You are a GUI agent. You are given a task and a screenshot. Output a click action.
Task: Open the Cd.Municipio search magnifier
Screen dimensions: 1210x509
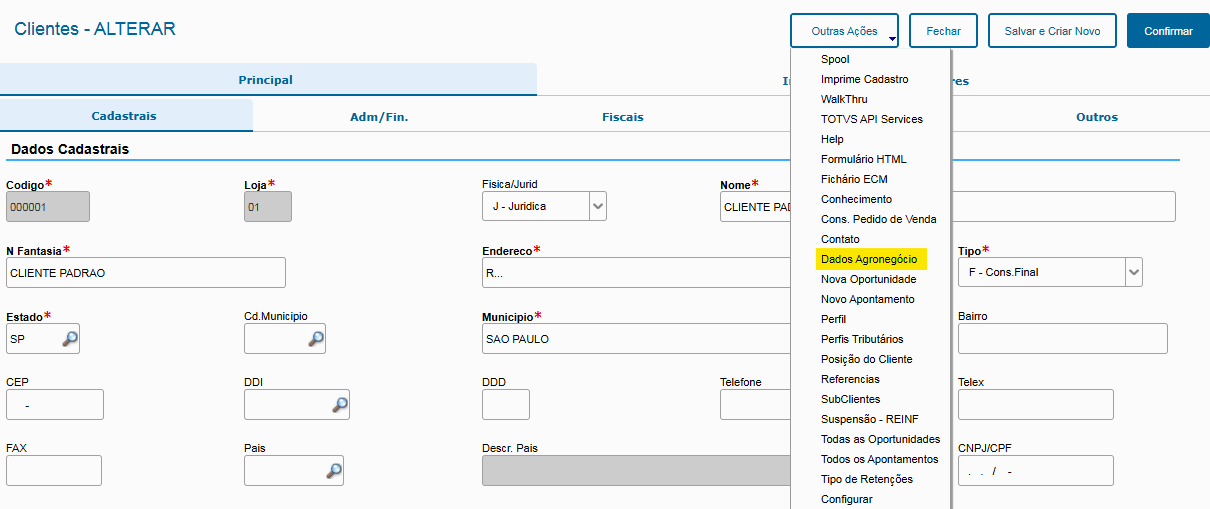pyautogui.click(x=315, y=339)
